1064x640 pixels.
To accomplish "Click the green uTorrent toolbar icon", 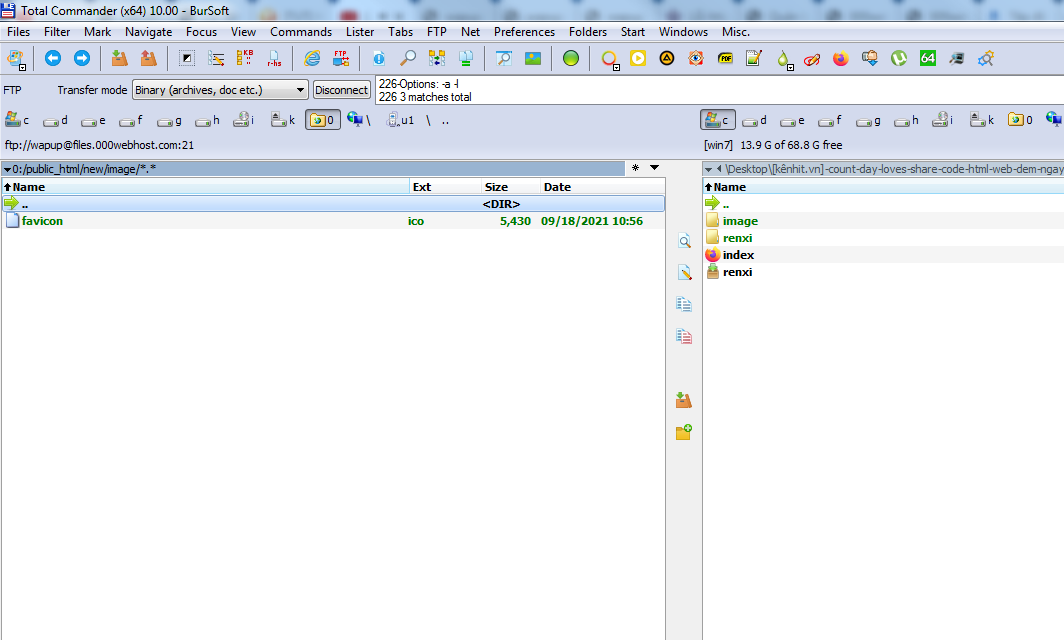I will click(899, 58).
